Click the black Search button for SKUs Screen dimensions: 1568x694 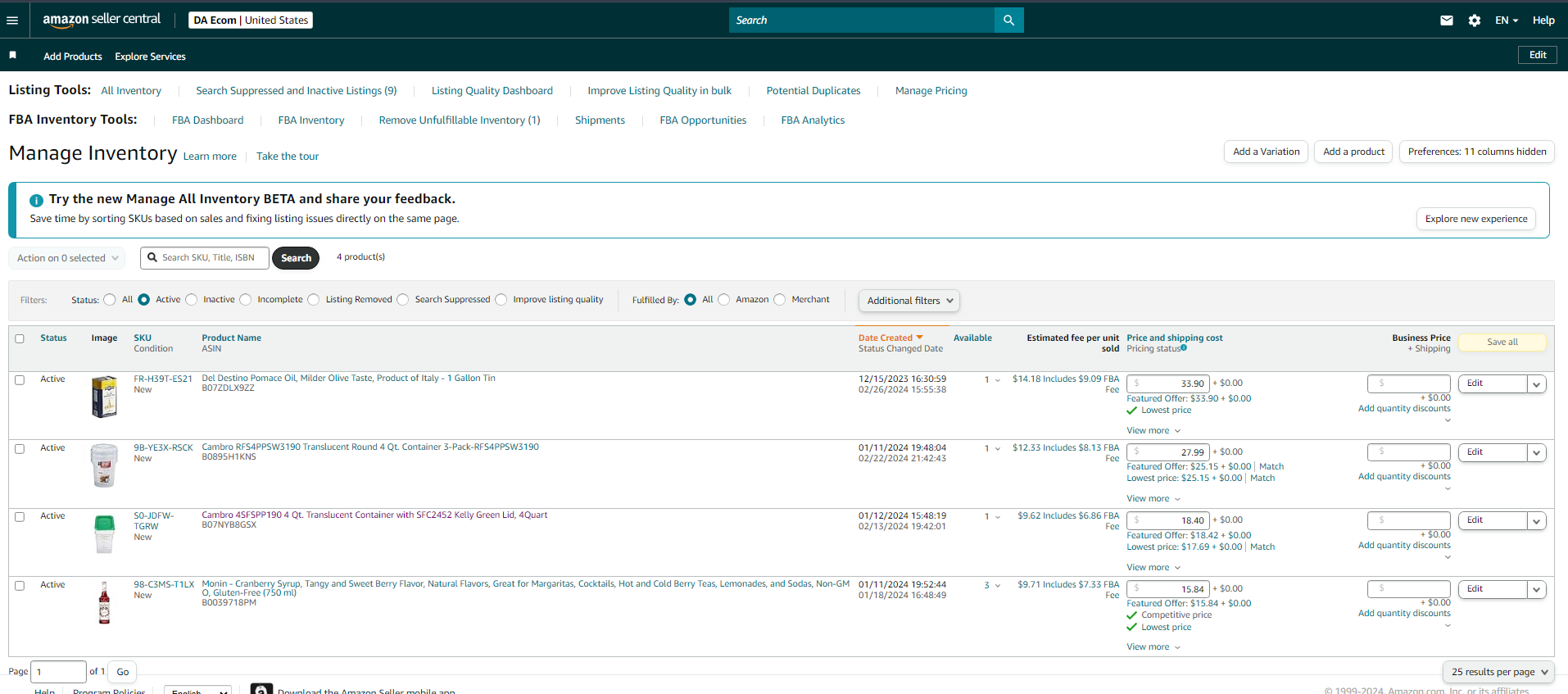296,258
